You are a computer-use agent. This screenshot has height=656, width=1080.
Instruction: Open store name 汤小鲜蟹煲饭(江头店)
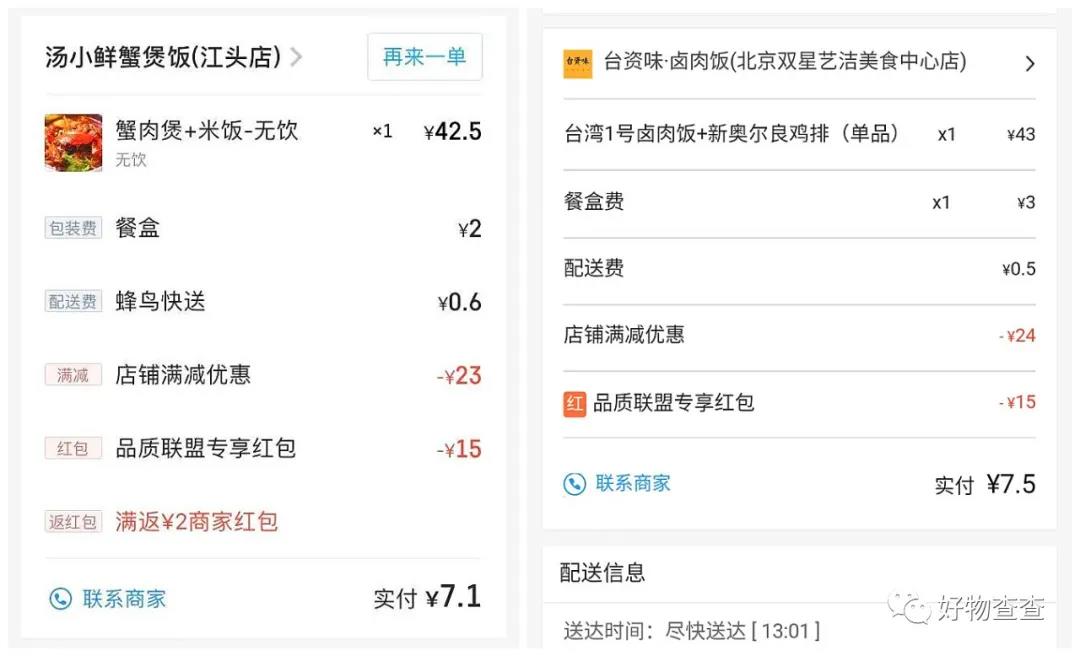tap(163, 57)
